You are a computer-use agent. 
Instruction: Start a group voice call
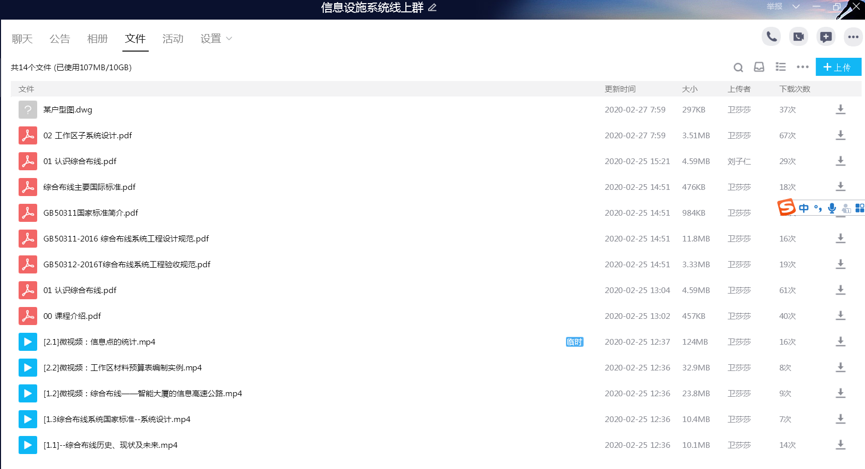coord(771,37)
